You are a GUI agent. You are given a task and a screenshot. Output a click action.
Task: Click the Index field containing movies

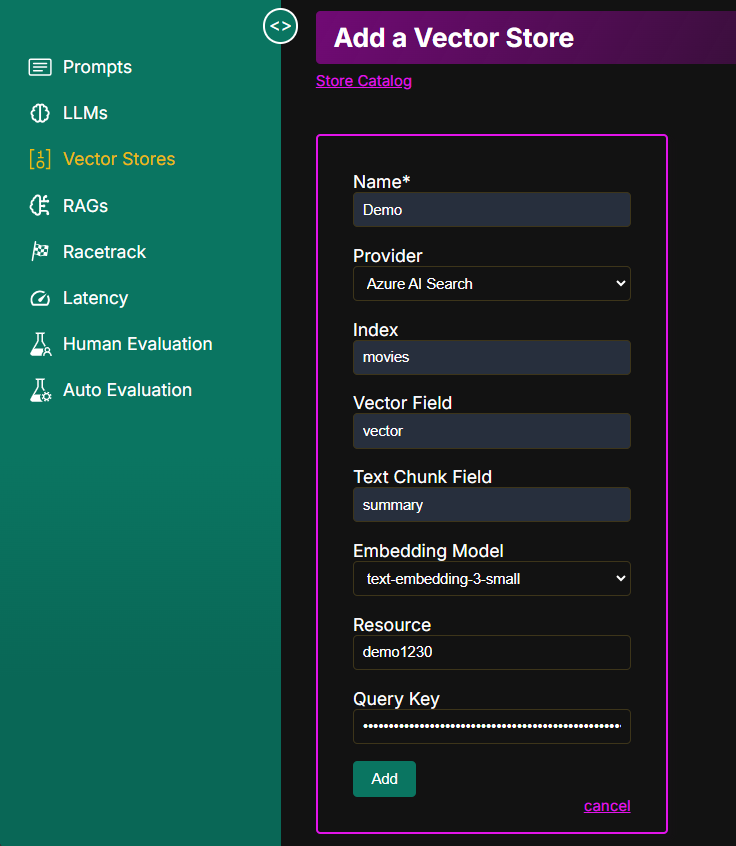point(492,357)
